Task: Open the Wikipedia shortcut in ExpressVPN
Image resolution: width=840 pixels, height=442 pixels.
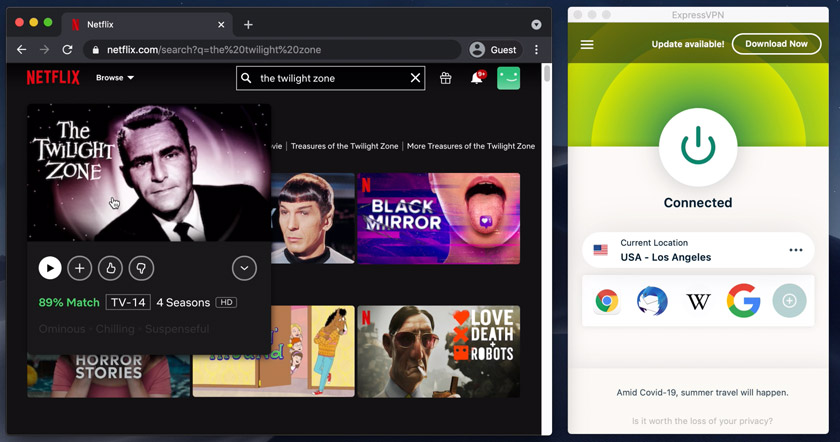Action: tap(697, 300)
